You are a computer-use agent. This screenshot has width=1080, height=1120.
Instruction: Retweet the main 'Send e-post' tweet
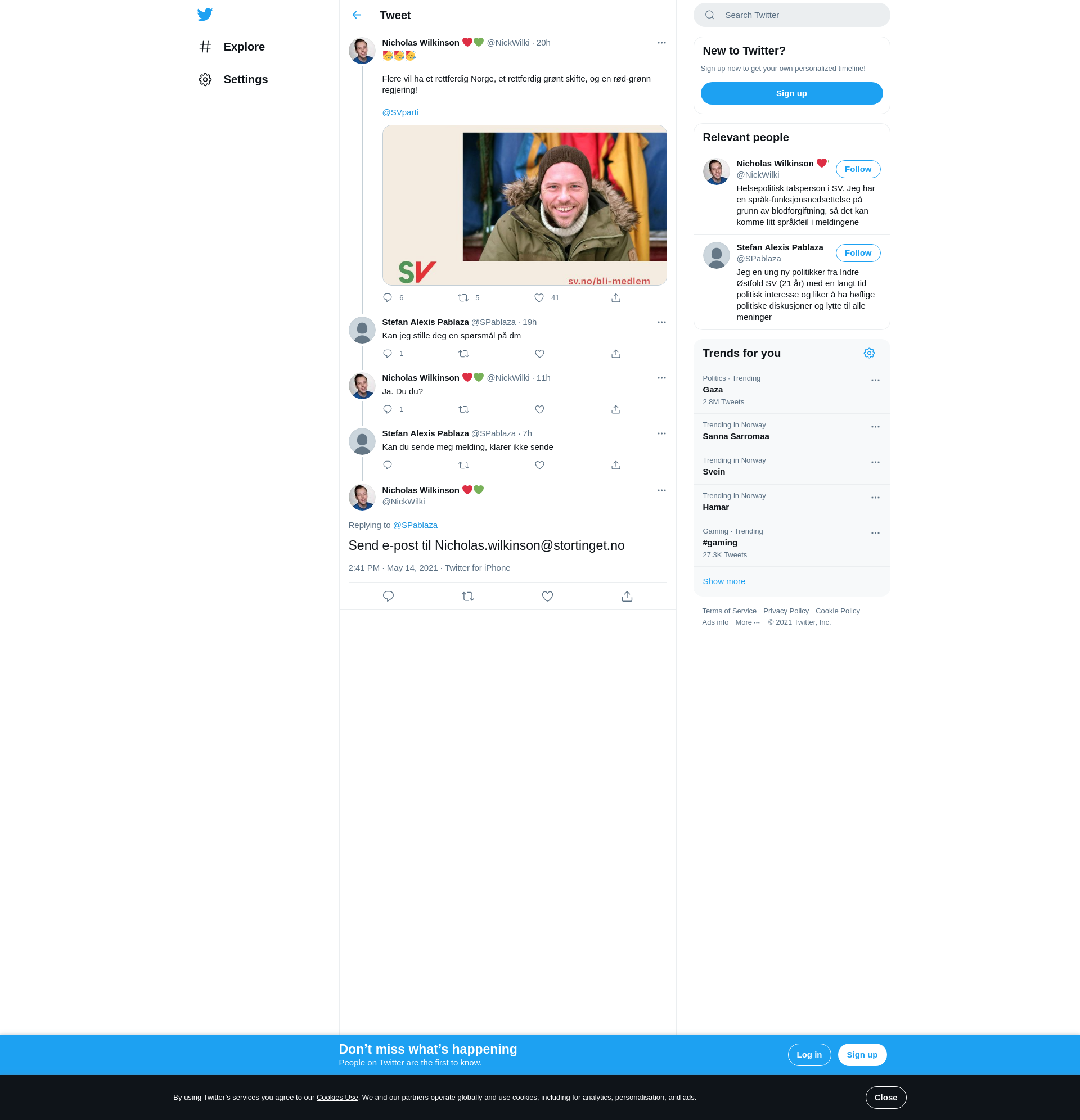(467, 596)
